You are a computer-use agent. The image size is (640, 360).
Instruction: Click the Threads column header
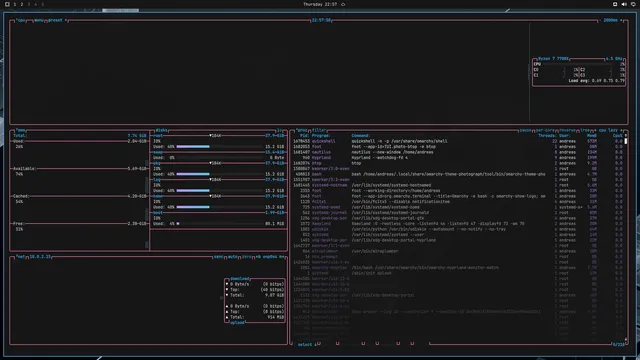(547, 136)
